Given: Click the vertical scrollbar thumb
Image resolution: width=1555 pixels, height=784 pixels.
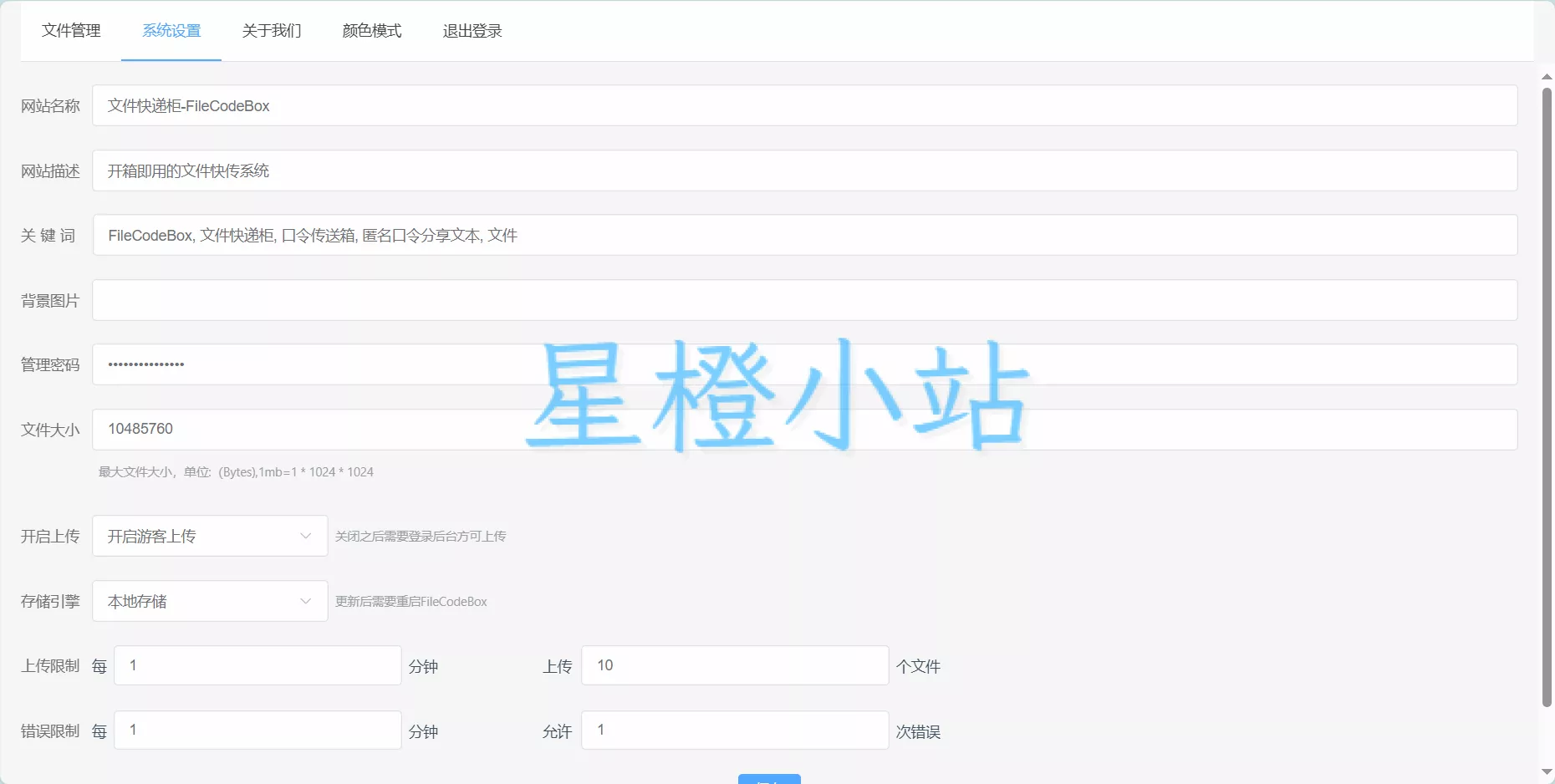Looking at the screenshot, I should coord(1547,397).
